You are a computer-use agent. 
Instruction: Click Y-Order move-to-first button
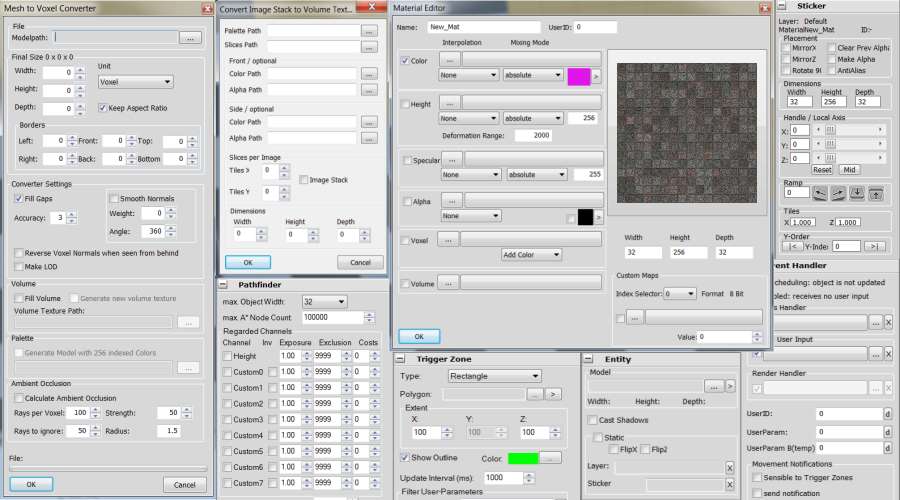[x=792, y=246]
